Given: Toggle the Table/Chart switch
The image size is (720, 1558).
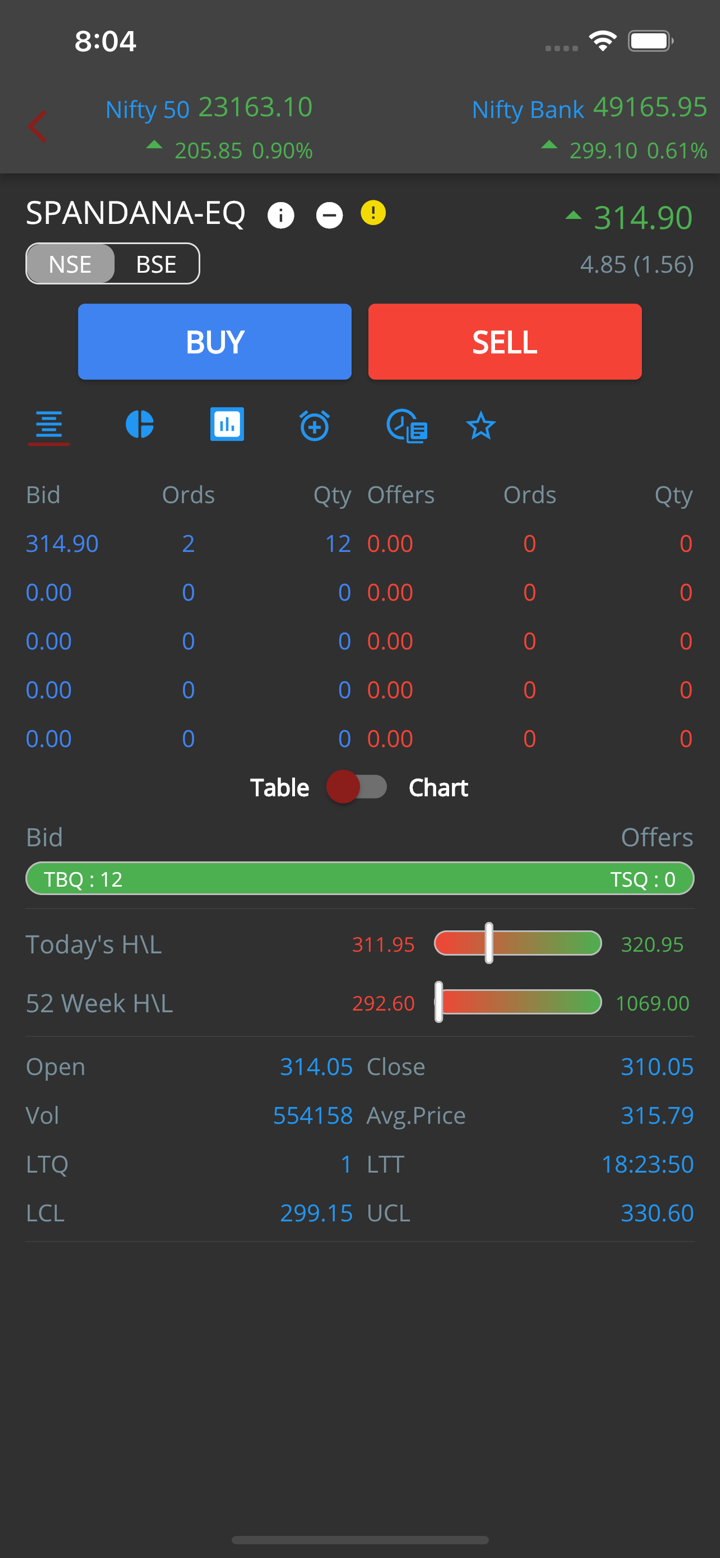Looking at the screenshot, I should (357, 788).
